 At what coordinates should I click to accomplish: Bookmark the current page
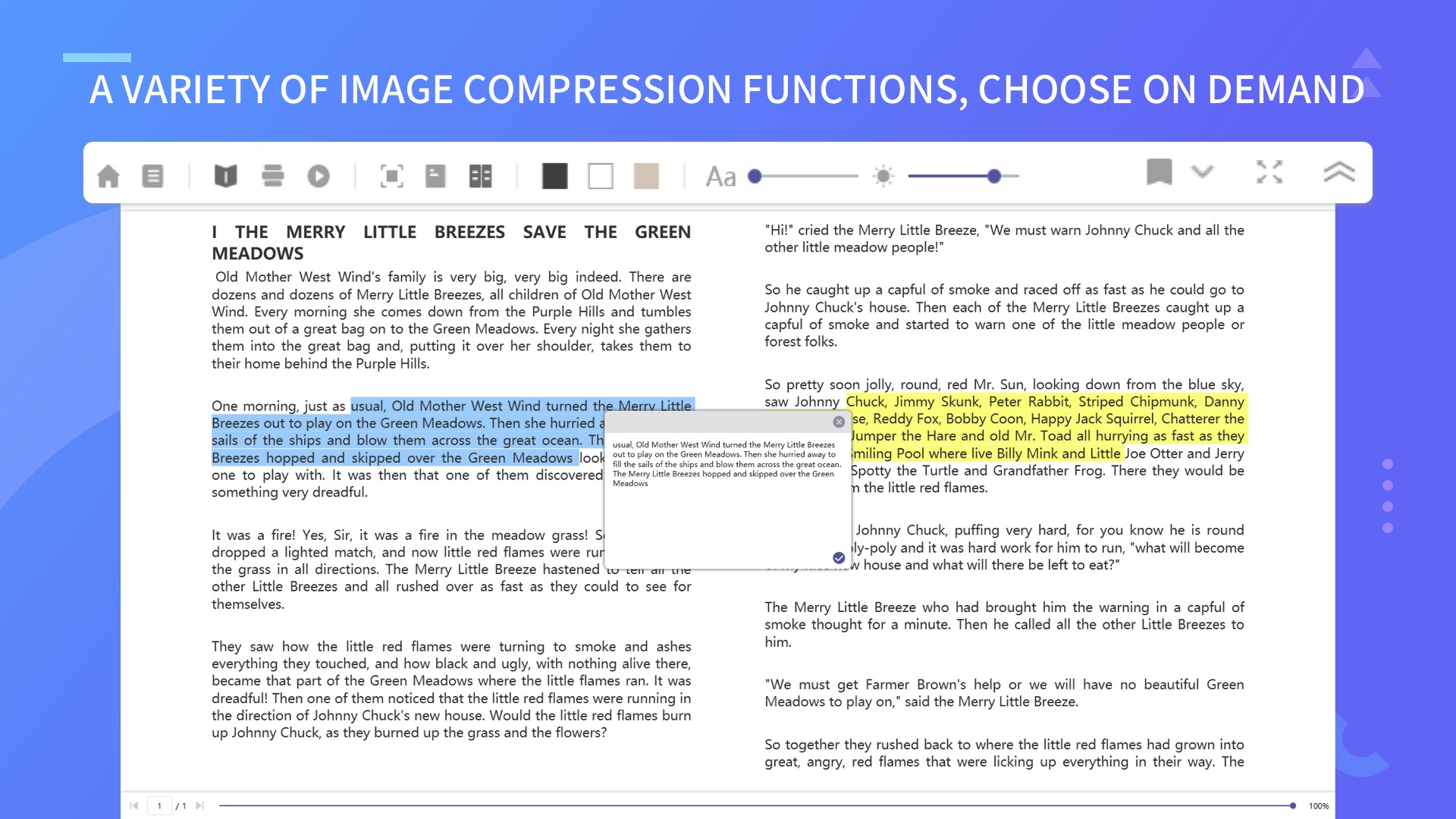[x=1159, y=171]
